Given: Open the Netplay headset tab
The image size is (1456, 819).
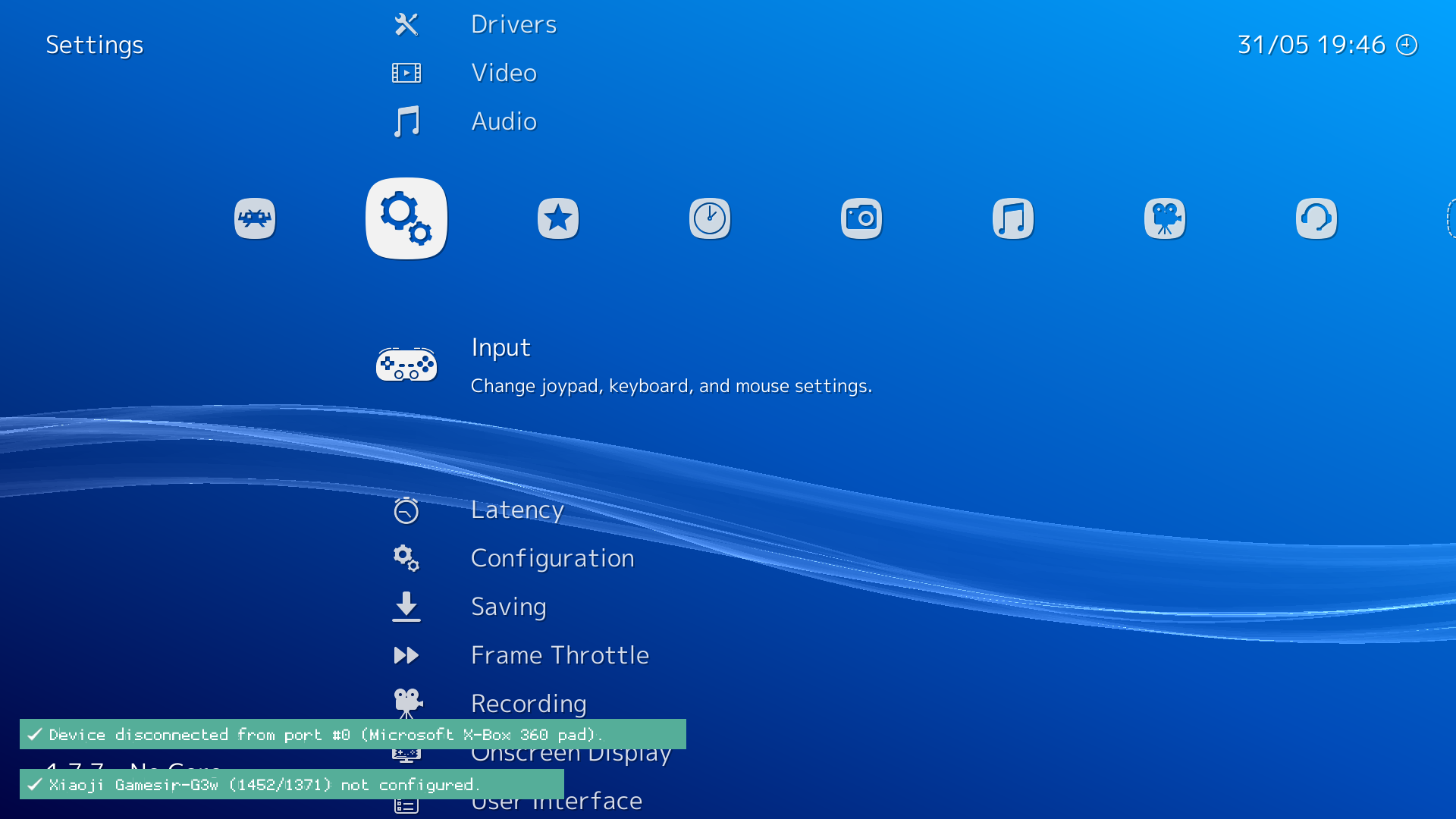Looking at the screenshot, I should tap(1317, 218).
